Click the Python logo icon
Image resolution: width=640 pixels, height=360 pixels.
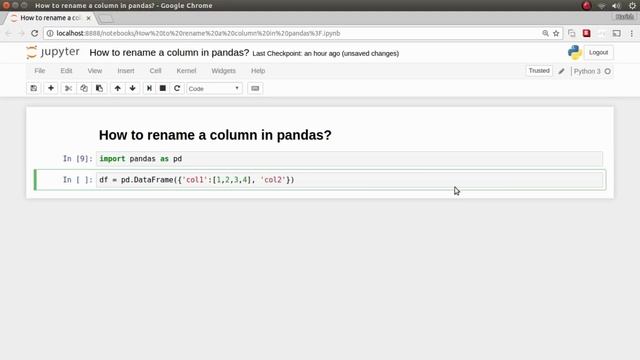click(x=575, y=53)
